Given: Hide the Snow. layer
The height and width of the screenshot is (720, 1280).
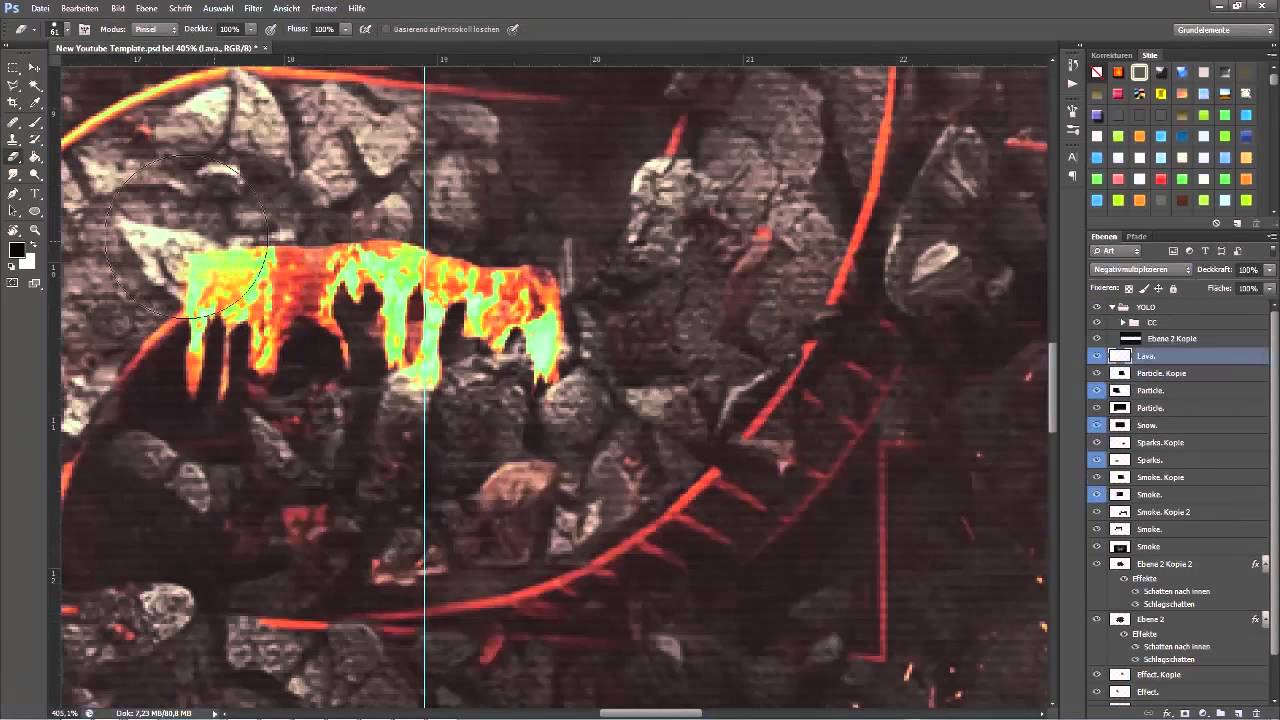Looking at the screenshot, I should (1097, 425).
